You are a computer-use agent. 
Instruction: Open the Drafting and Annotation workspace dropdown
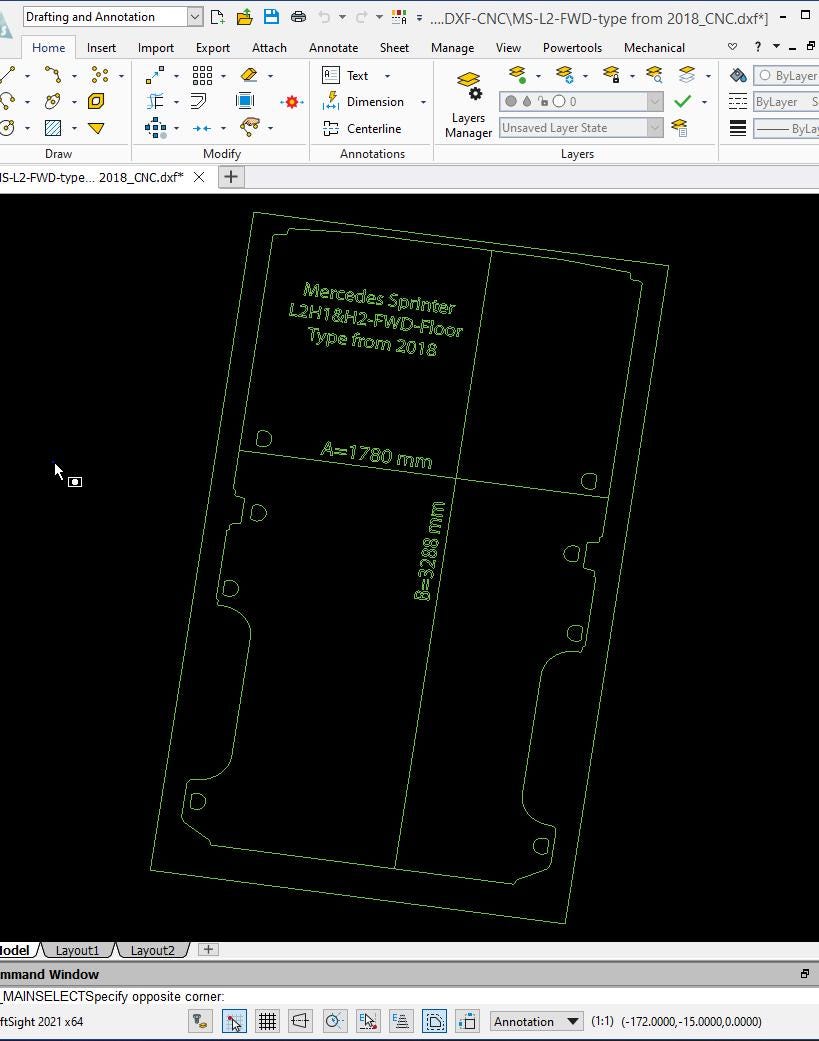pyautogui.click(x=194, y=17)
